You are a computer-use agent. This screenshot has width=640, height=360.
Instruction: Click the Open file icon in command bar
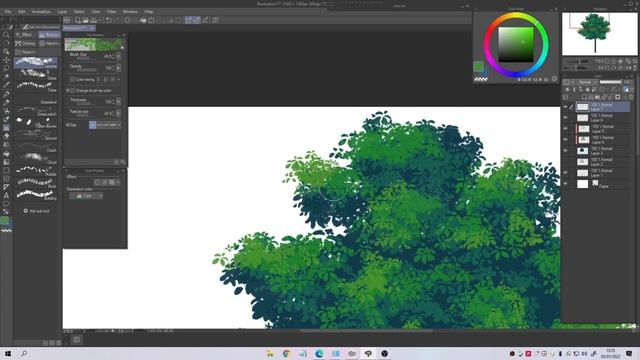[85, 20]
